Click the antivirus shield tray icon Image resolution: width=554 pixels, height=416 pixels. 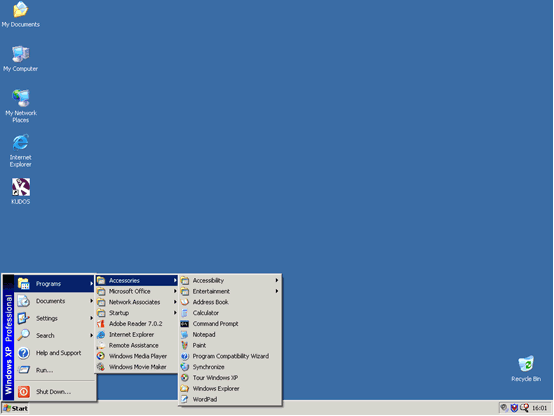[514, 408]
